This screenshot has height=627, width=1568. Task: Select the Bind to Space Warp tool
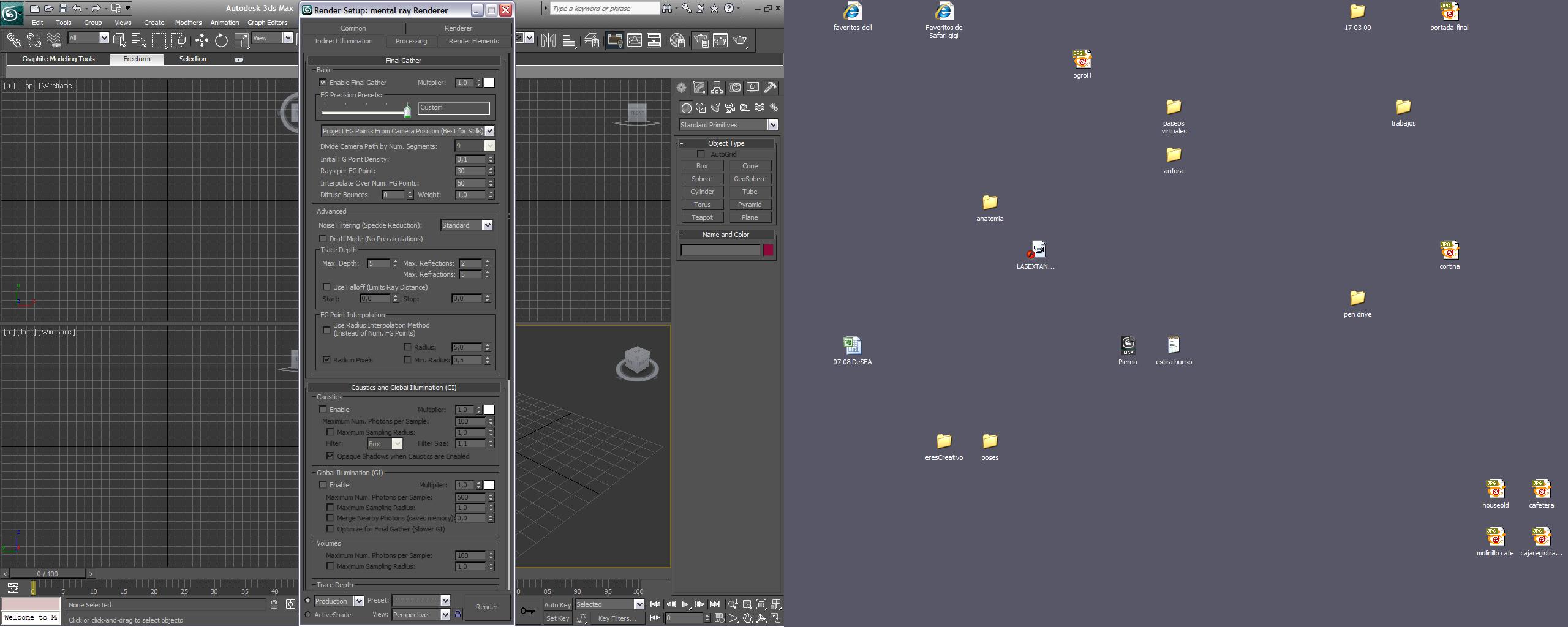pyautogui.click(x=54, y=40)
